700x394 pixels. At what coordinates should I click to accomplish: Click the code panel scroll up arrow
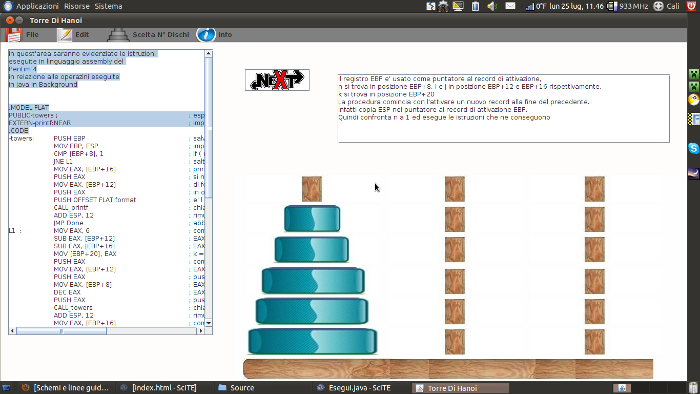pos(208,54)
